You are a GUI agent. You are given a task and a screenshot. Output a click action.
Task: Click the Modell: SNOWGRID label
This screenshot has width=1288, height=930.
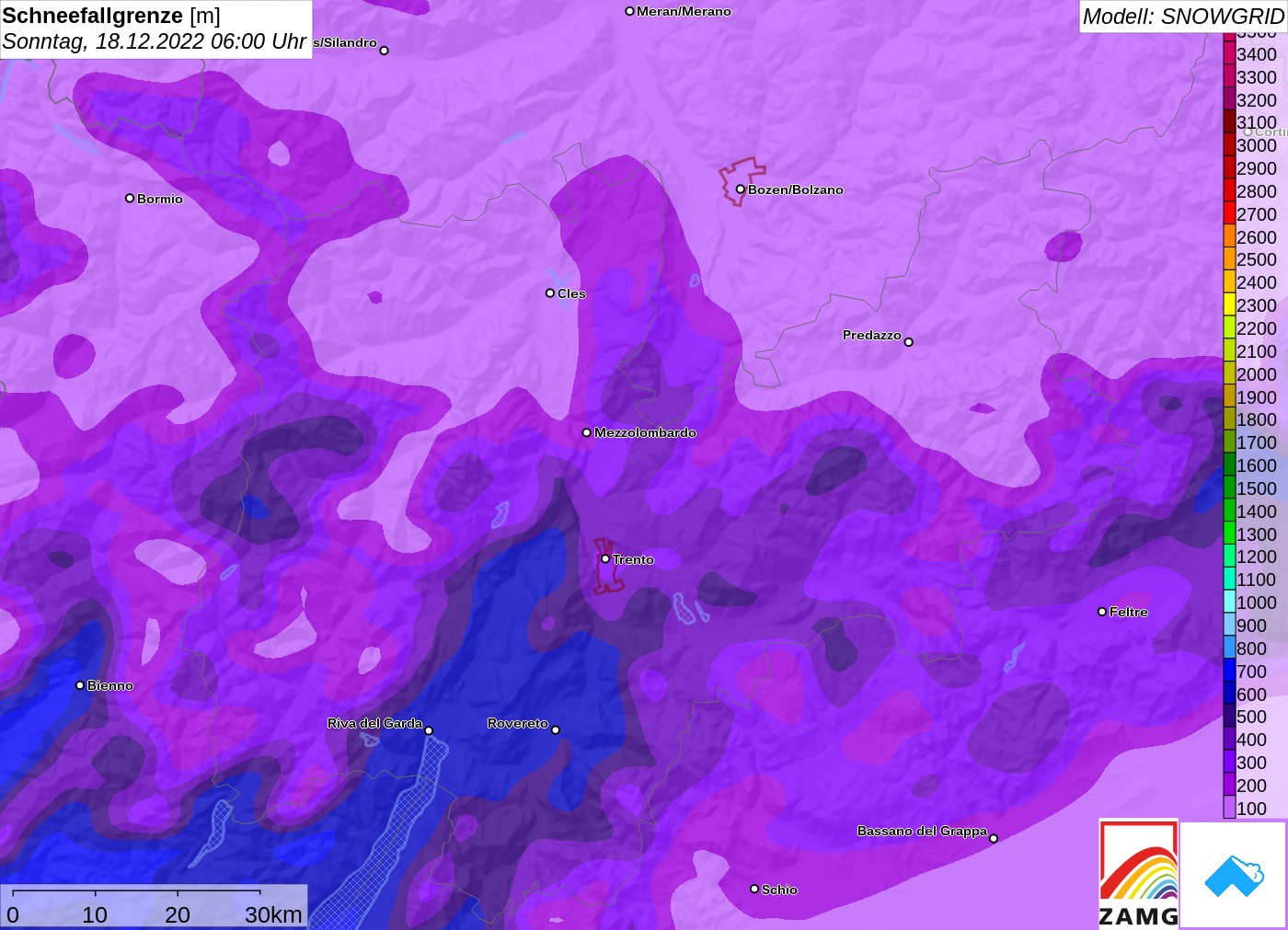coord(1183,17)
